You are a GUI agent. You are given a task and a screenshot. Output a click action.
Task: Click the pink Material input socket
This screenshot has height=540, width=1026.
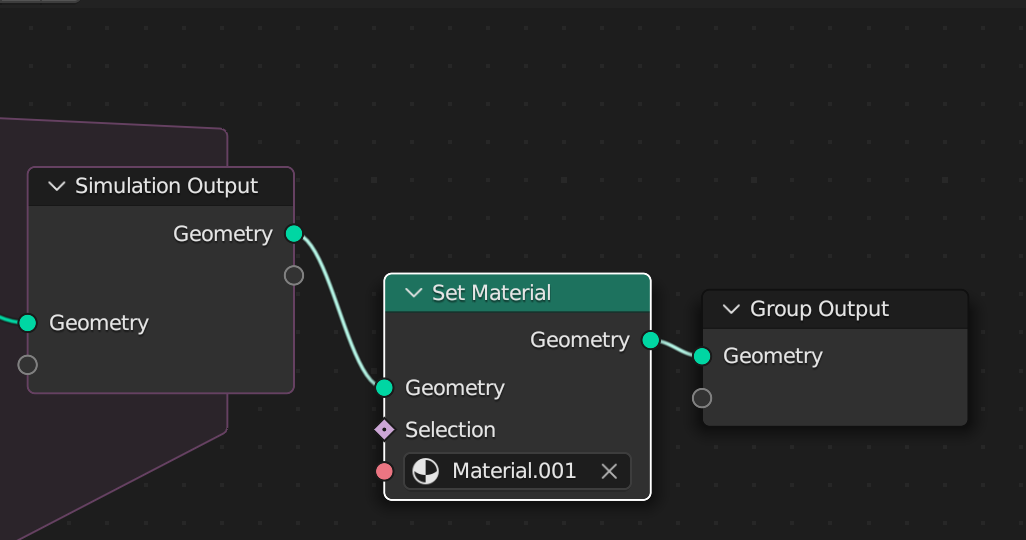pos(385,471)
